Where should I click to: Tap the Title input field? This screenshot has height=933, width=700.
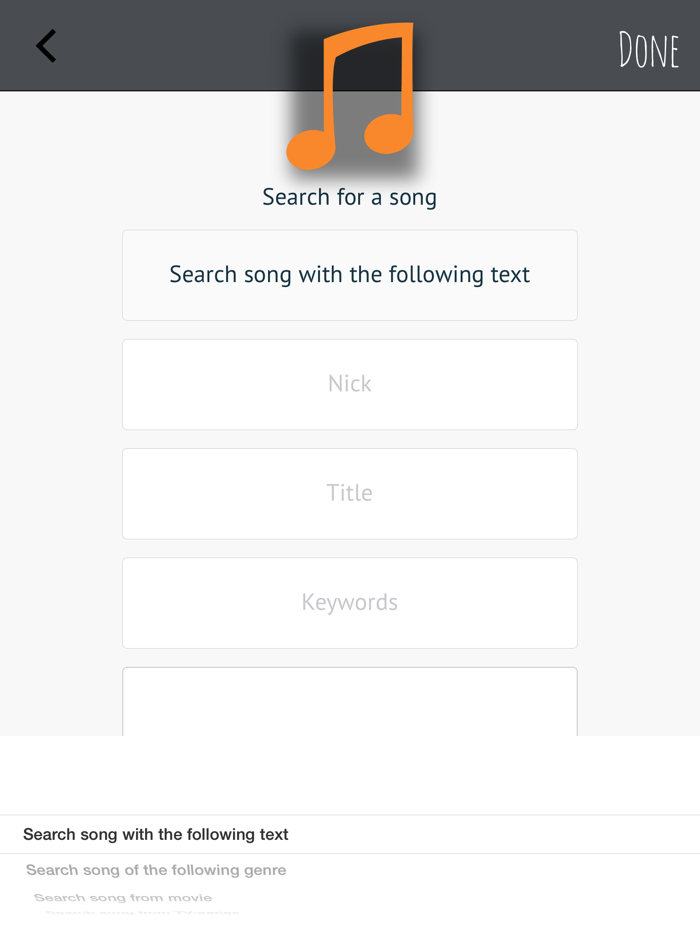pos(349,493)
